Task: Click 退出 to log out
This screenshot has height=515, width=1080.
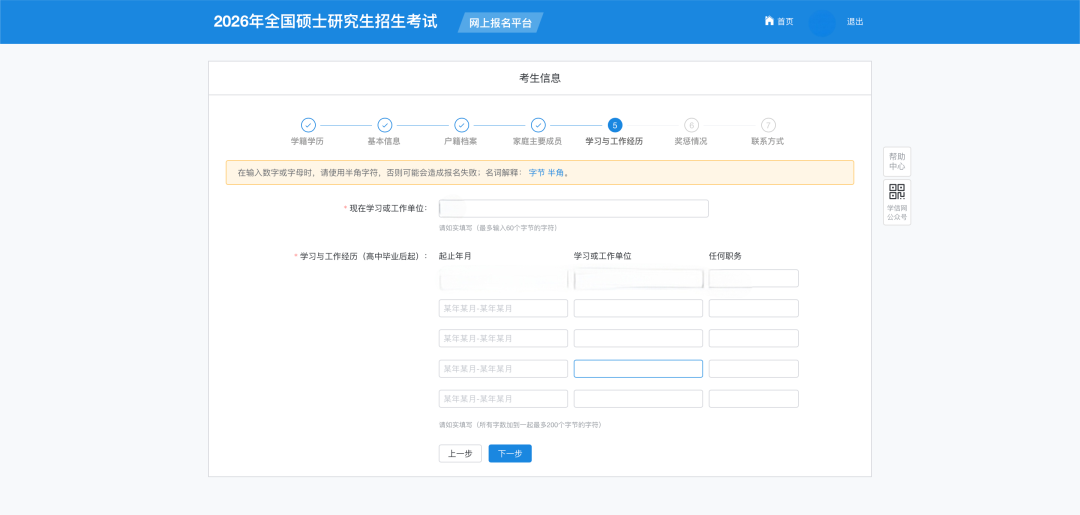Action: [855, 22]
